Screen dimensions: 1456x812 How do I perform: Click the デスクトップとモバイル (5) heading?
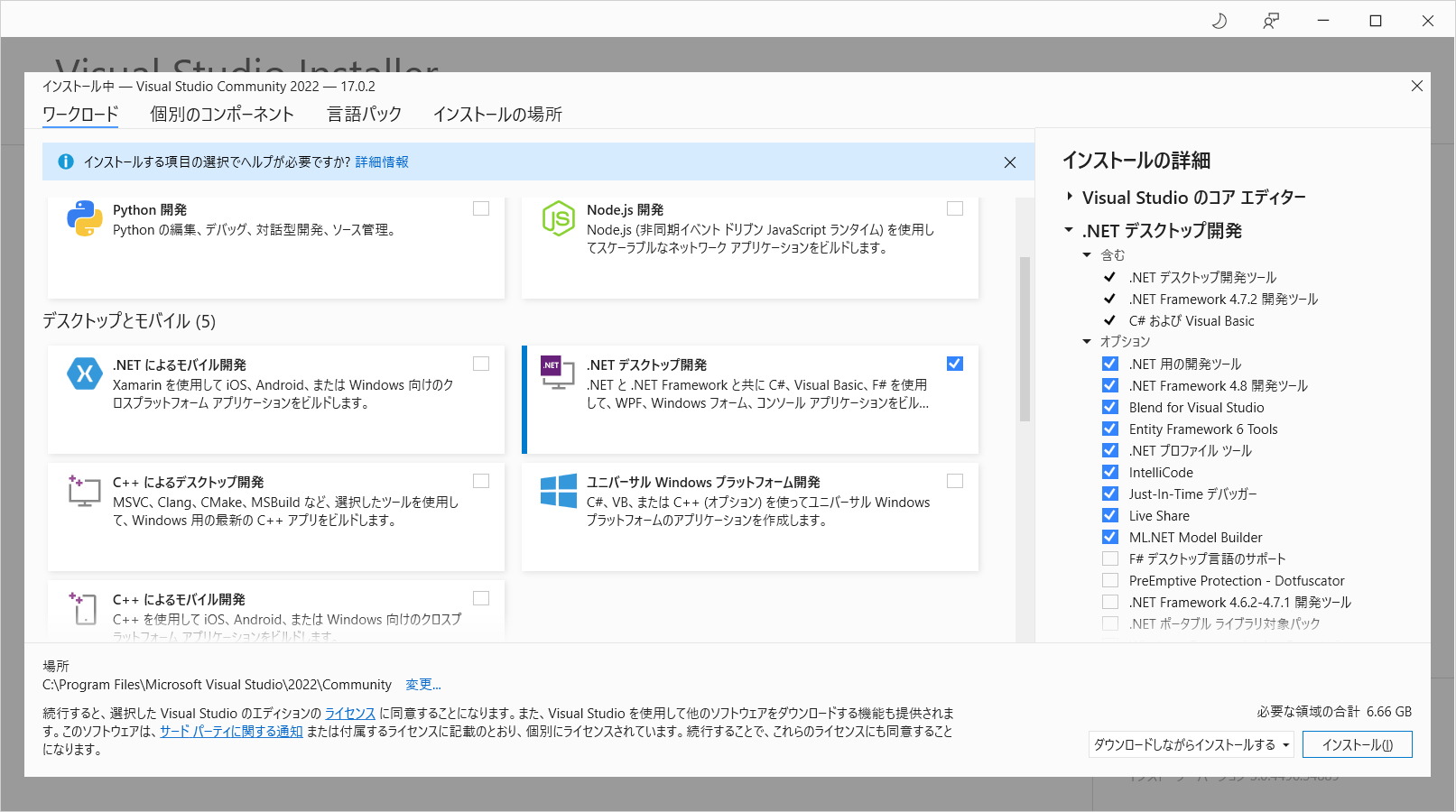tap(129, 321)
